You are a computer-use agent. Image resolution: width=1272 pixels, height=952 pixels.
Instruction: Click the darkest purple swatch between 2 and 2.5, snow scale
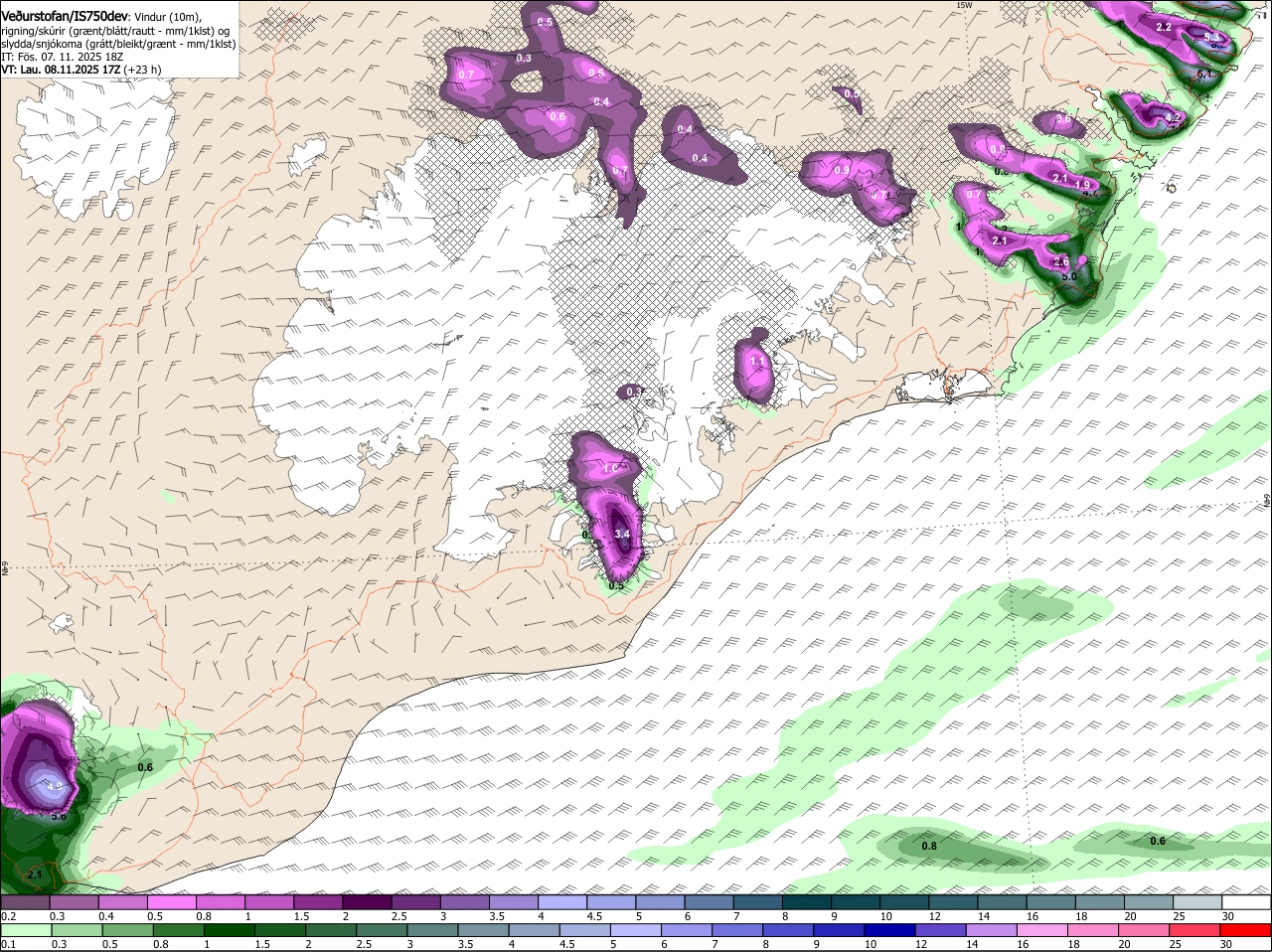[367, 903]
